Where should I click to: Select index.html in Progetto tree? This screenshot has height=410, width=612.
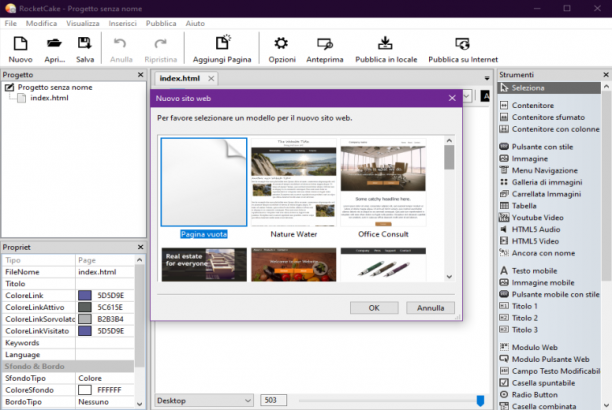click(x=49, y=98)
